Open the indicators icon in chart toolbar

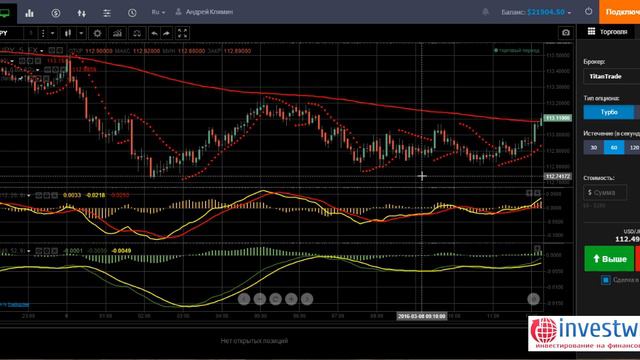click(117, 33)
